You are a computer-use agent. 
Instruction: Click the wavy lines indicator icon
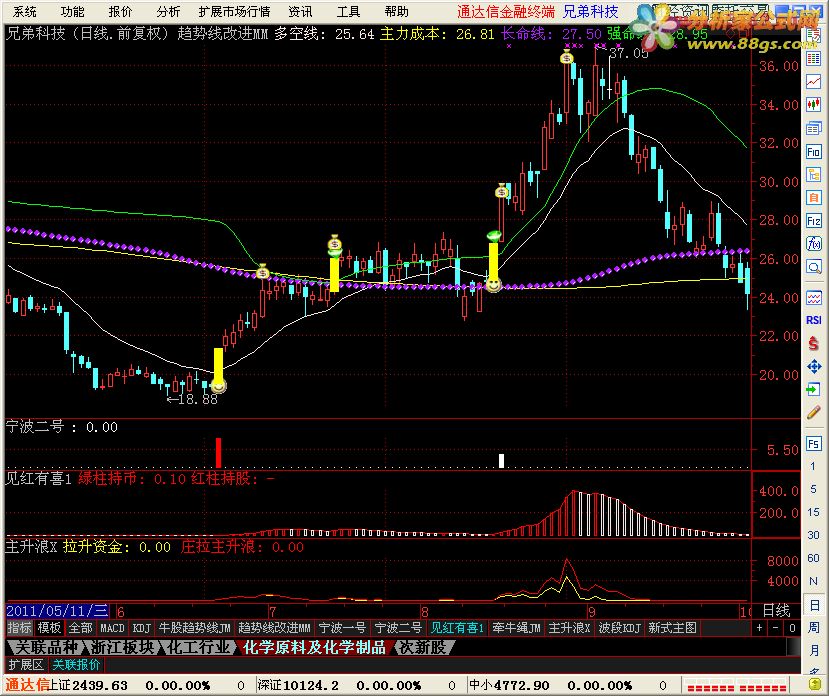click(814, 298)
